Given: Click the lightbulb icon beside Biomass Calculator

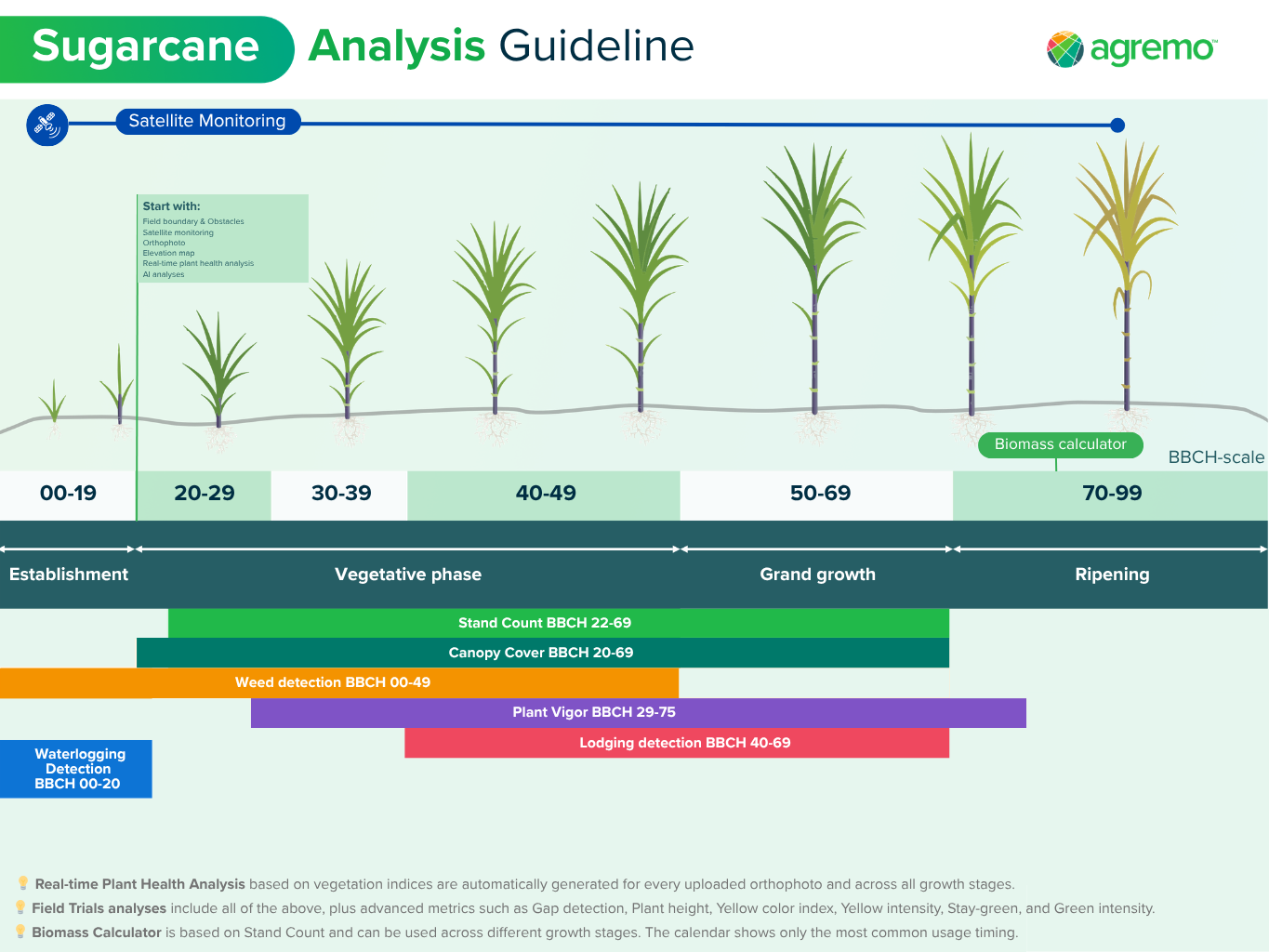Looking at the screenshot, I should (x=20, y=932).
